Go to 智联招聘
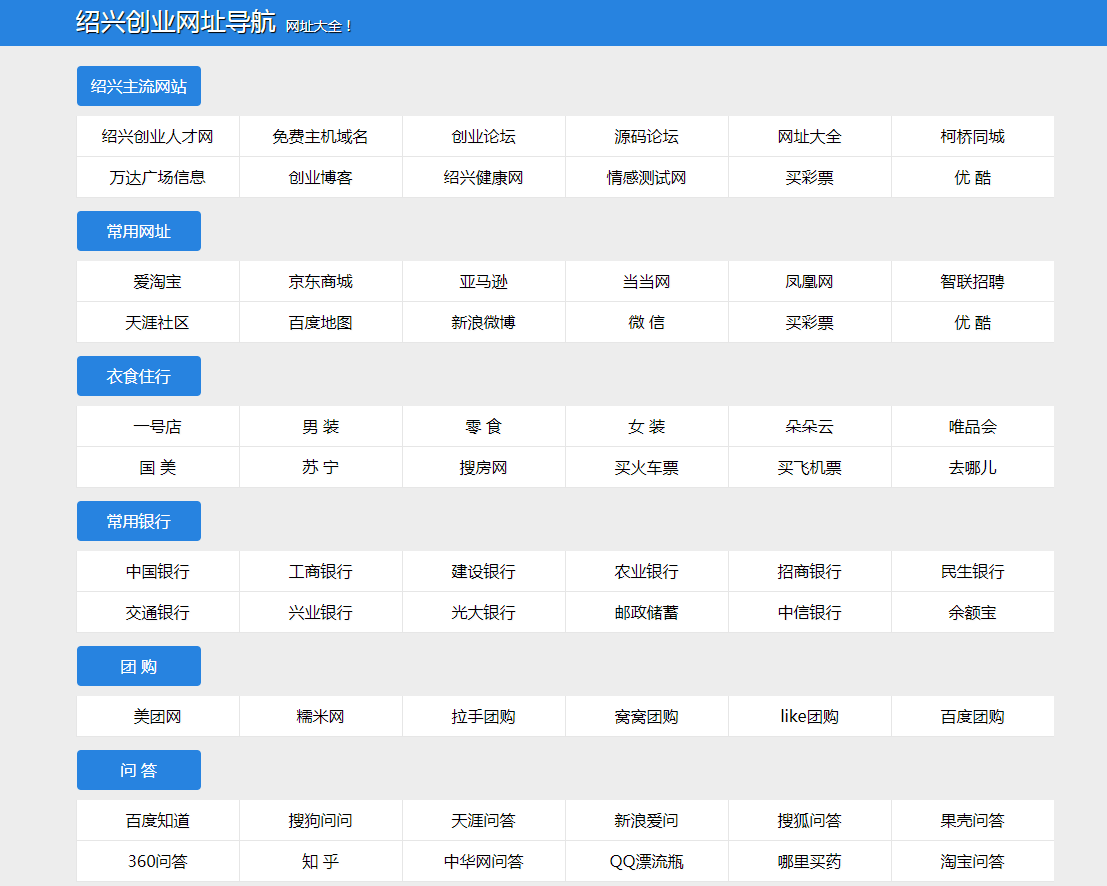Screen dimensions: 1107x886 pos(973,282)
